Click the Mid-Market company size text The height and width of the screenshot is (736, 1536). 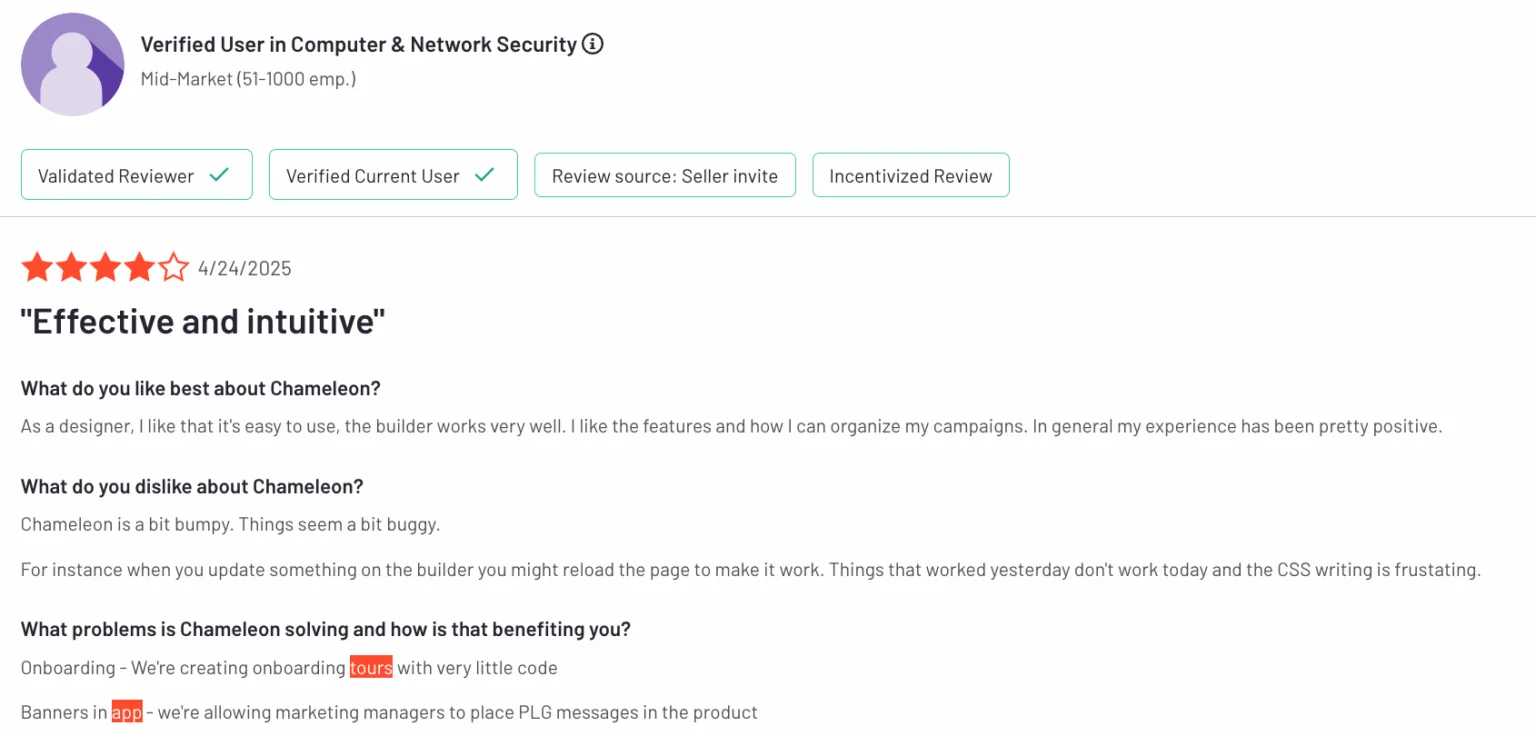pyautogui.click(x=248, y=78)
